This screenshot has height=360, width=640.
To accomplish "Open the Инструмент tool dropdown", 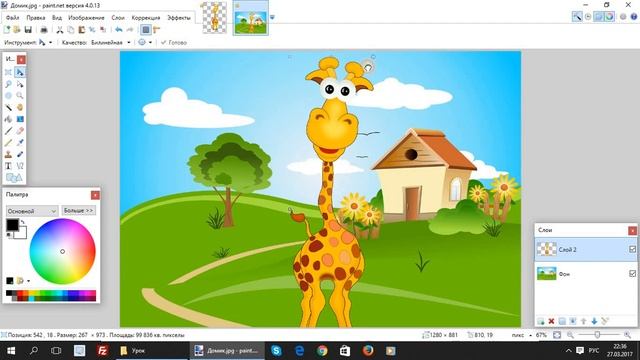I will pos(51,42).
